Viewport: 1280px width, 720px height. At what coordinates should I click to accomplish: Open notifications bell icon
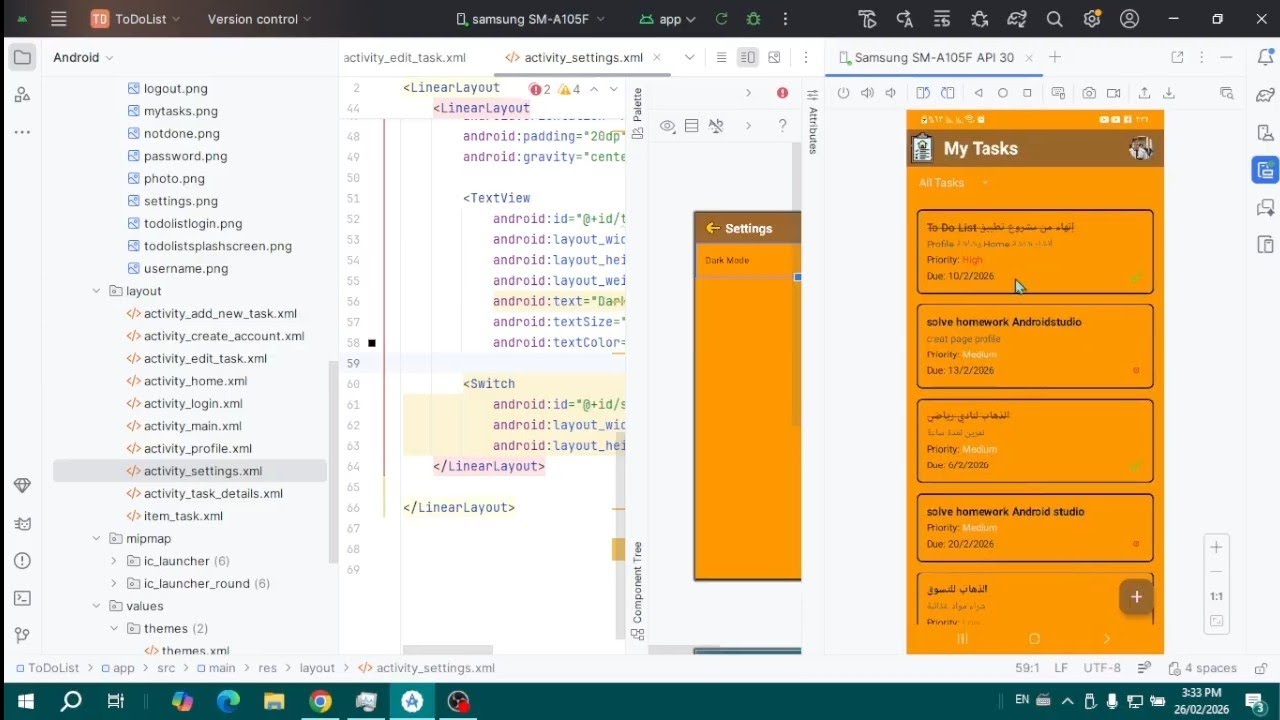(x=1265, y=58)
